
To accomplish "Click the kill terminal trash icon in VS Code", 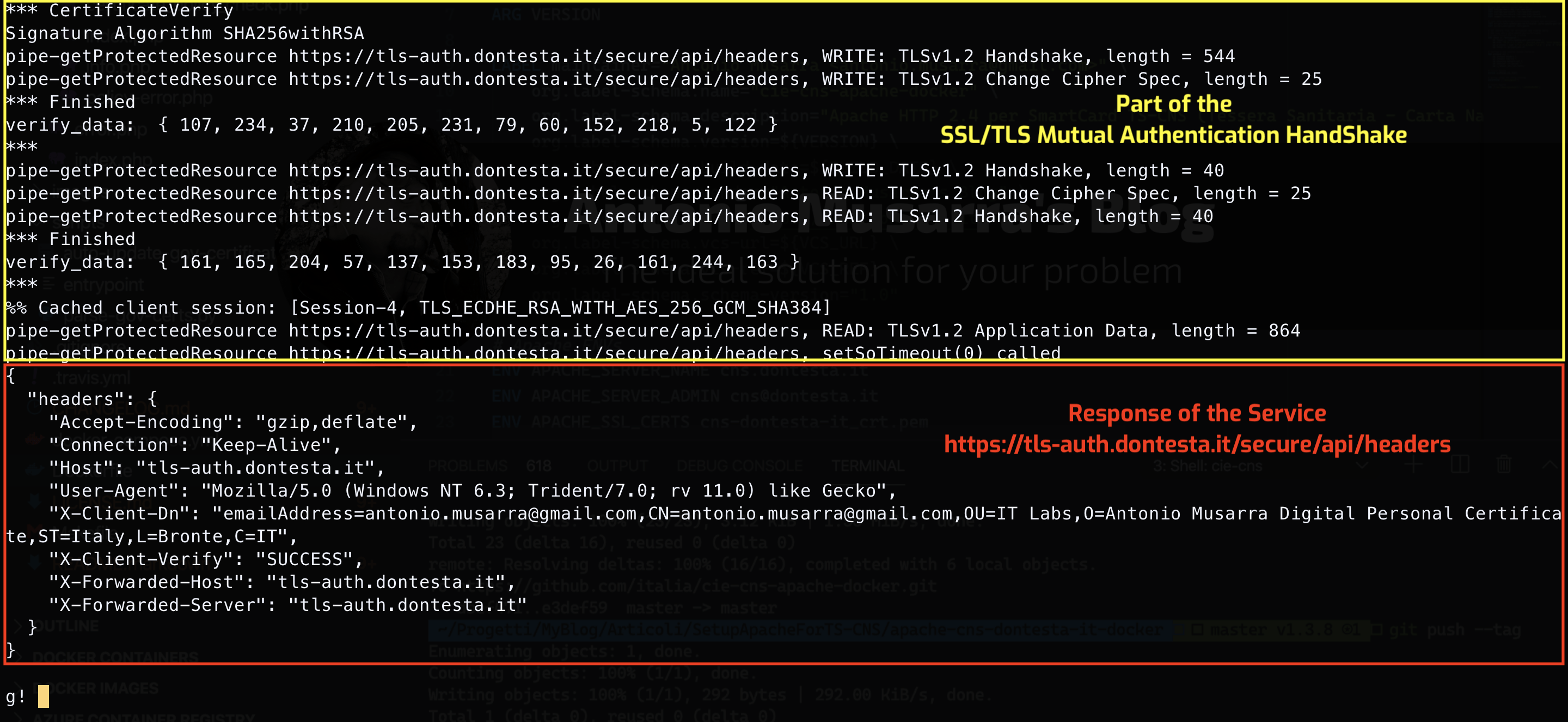I will pyautogui.click(x=1504, y=466).
